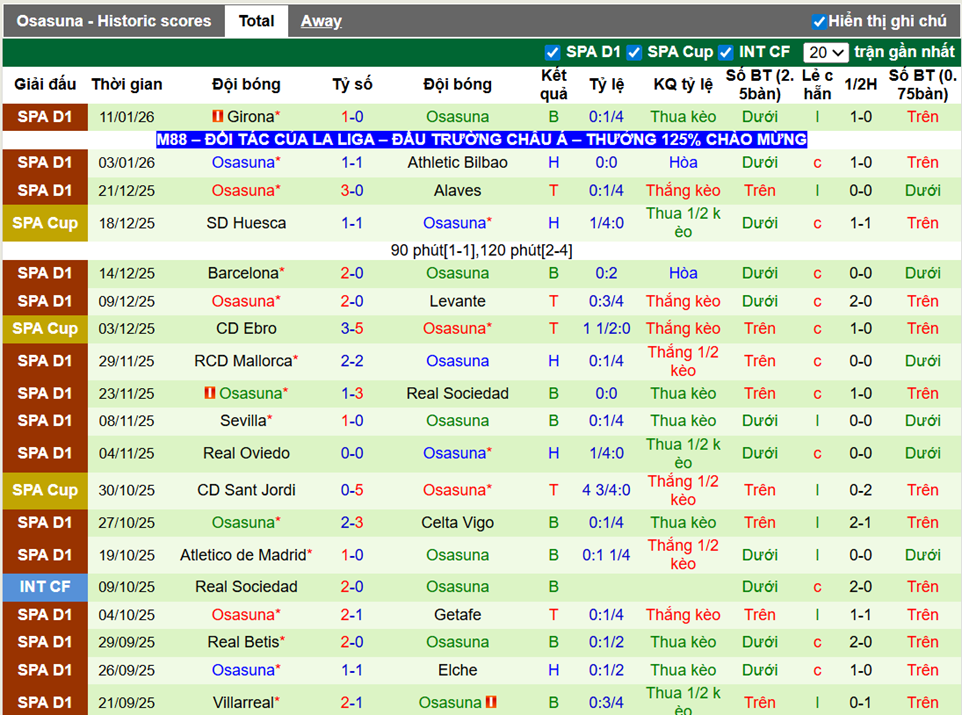The image size is (962, 715).
Task: Click red card icon in the Villarreal row
Action: click(x=491, y=701)
